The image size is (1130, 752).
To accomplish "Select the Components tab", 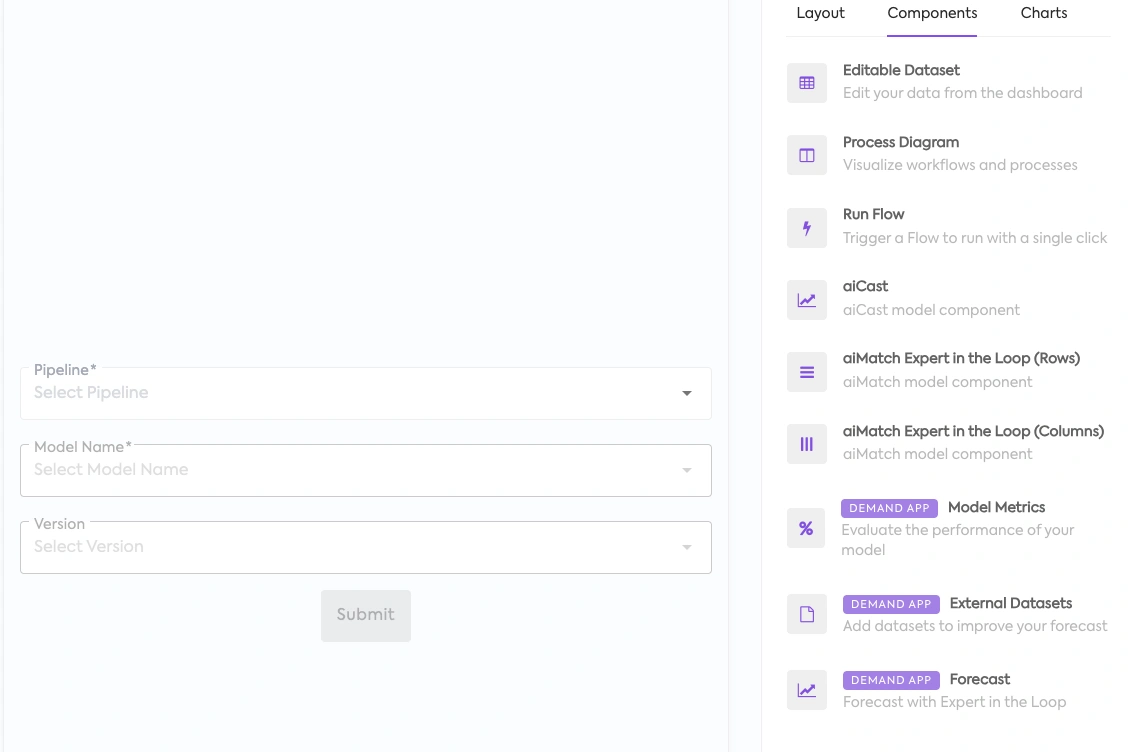I will [932, 14].
